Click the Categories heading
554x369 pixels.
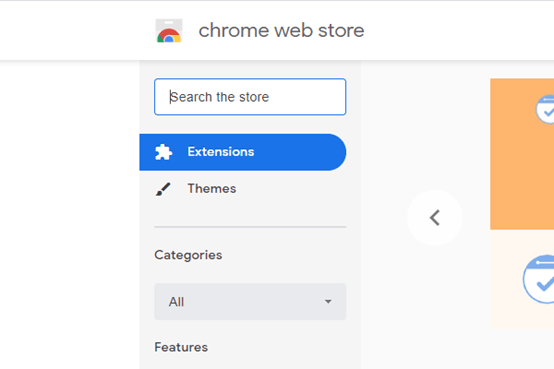point(188,255)
